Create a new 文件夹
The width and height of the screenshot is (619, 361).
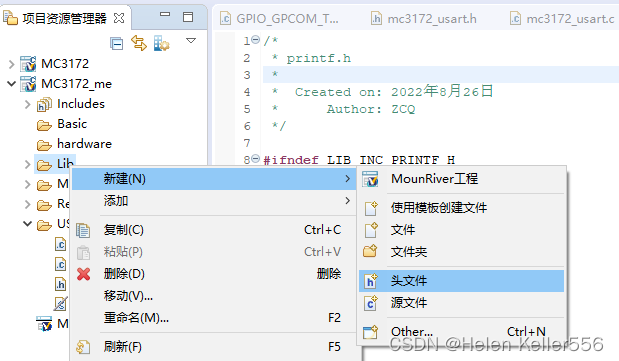(x=461, y=252)
